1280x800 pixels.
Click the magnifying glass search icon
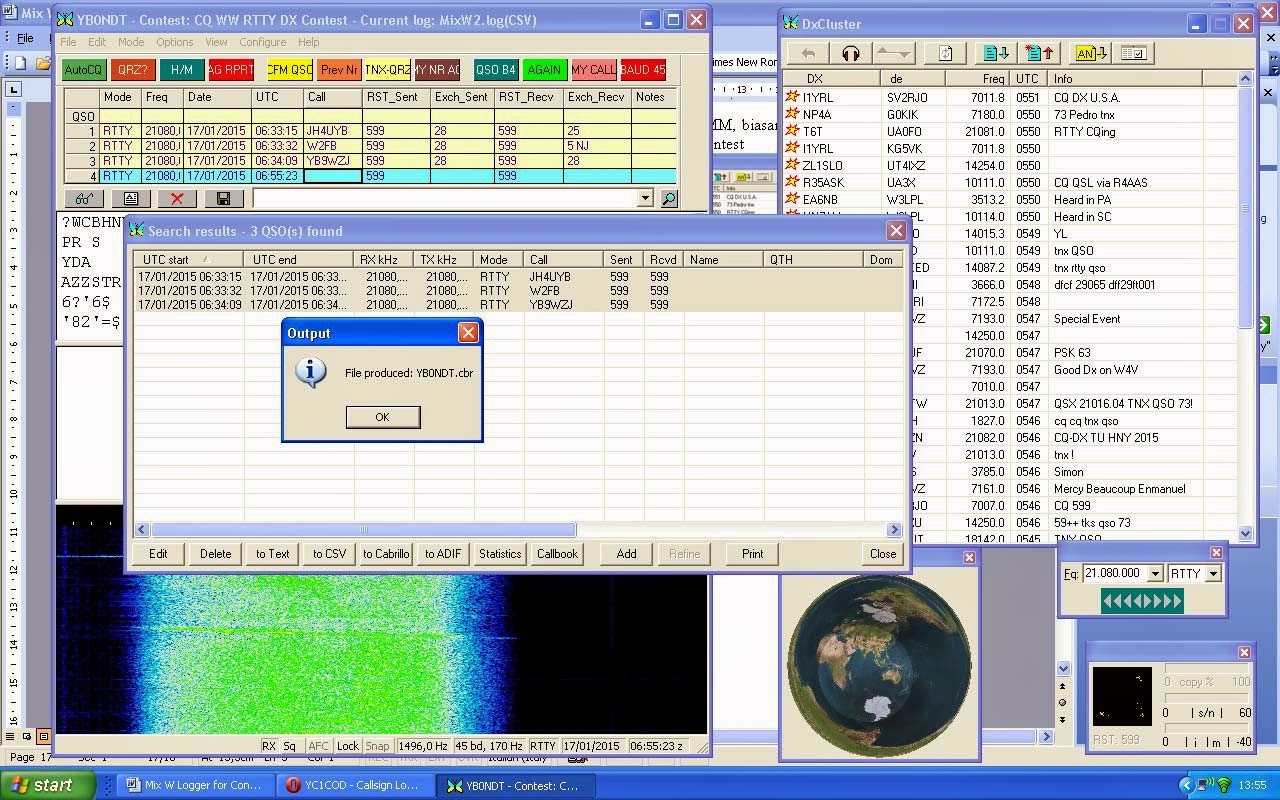tap(669, 199)
